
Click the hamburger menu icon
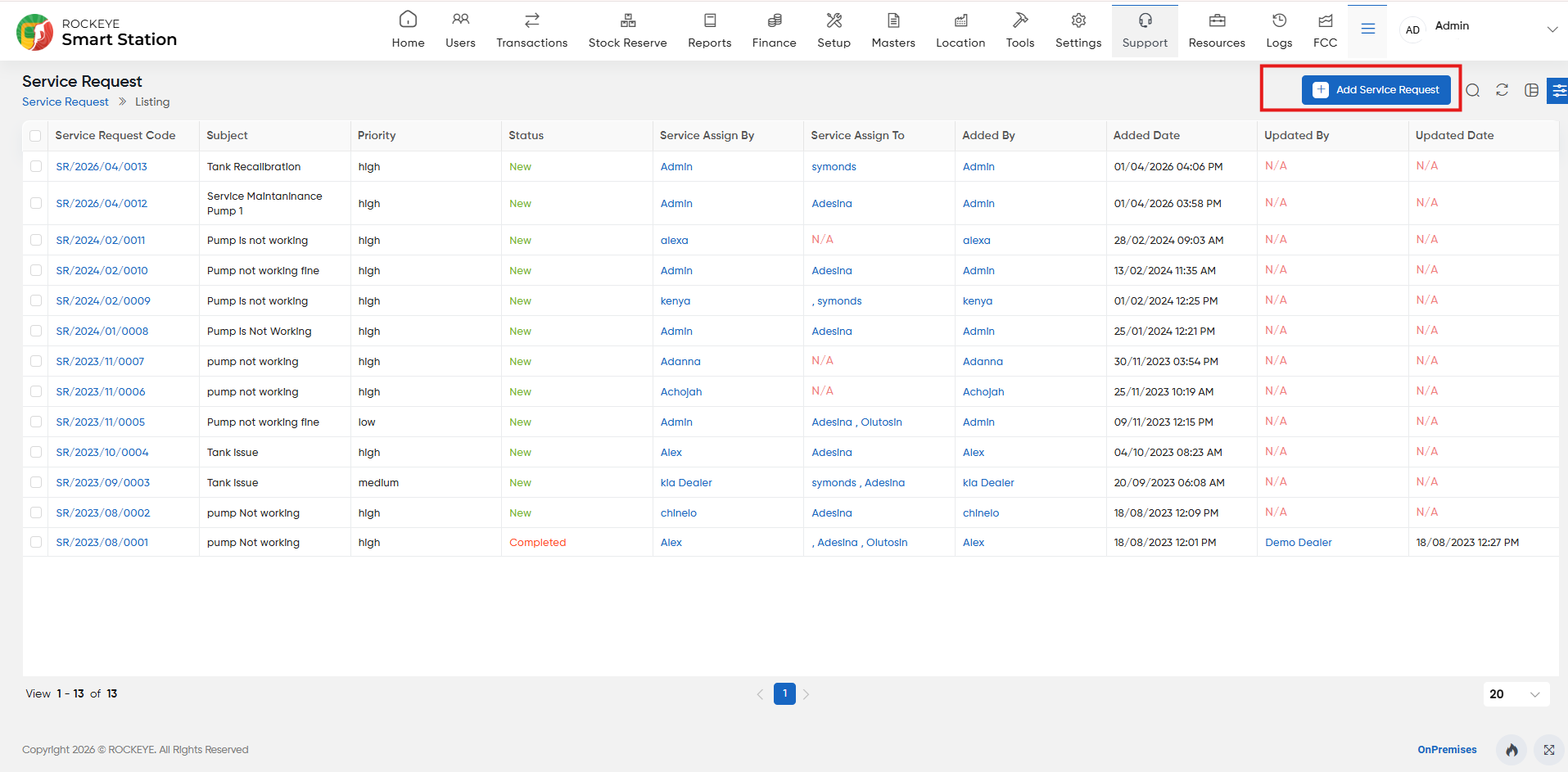click(x=1367, y=29)
